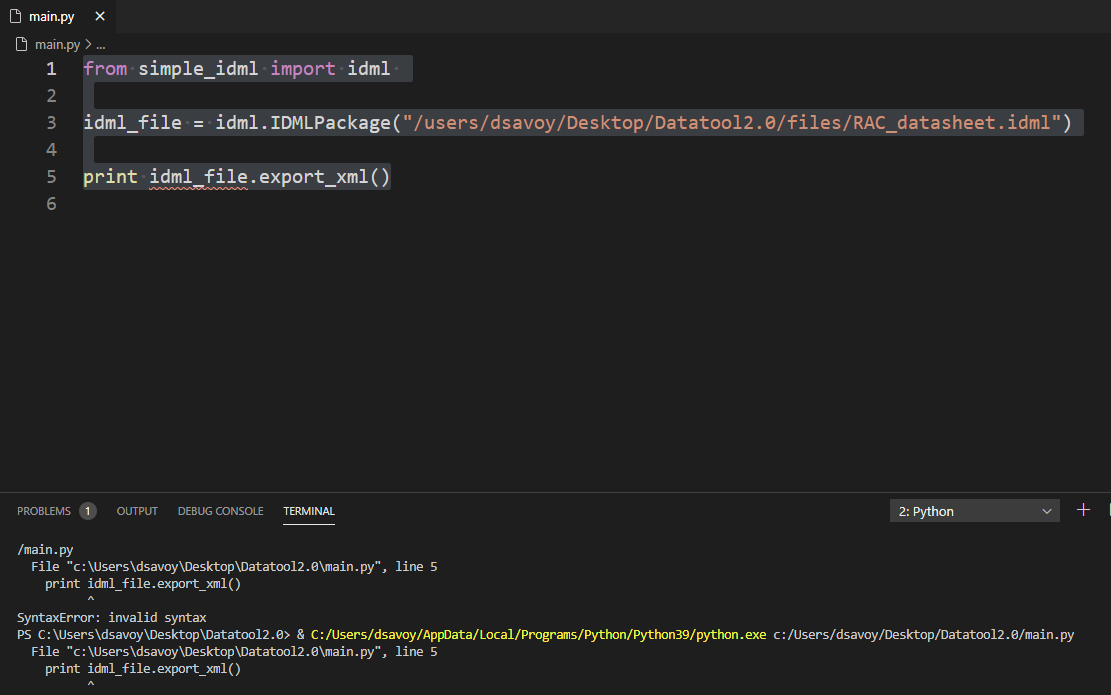1111x695 pixels.
Task: Close the main.py editor tab
Action: point(100,16)
